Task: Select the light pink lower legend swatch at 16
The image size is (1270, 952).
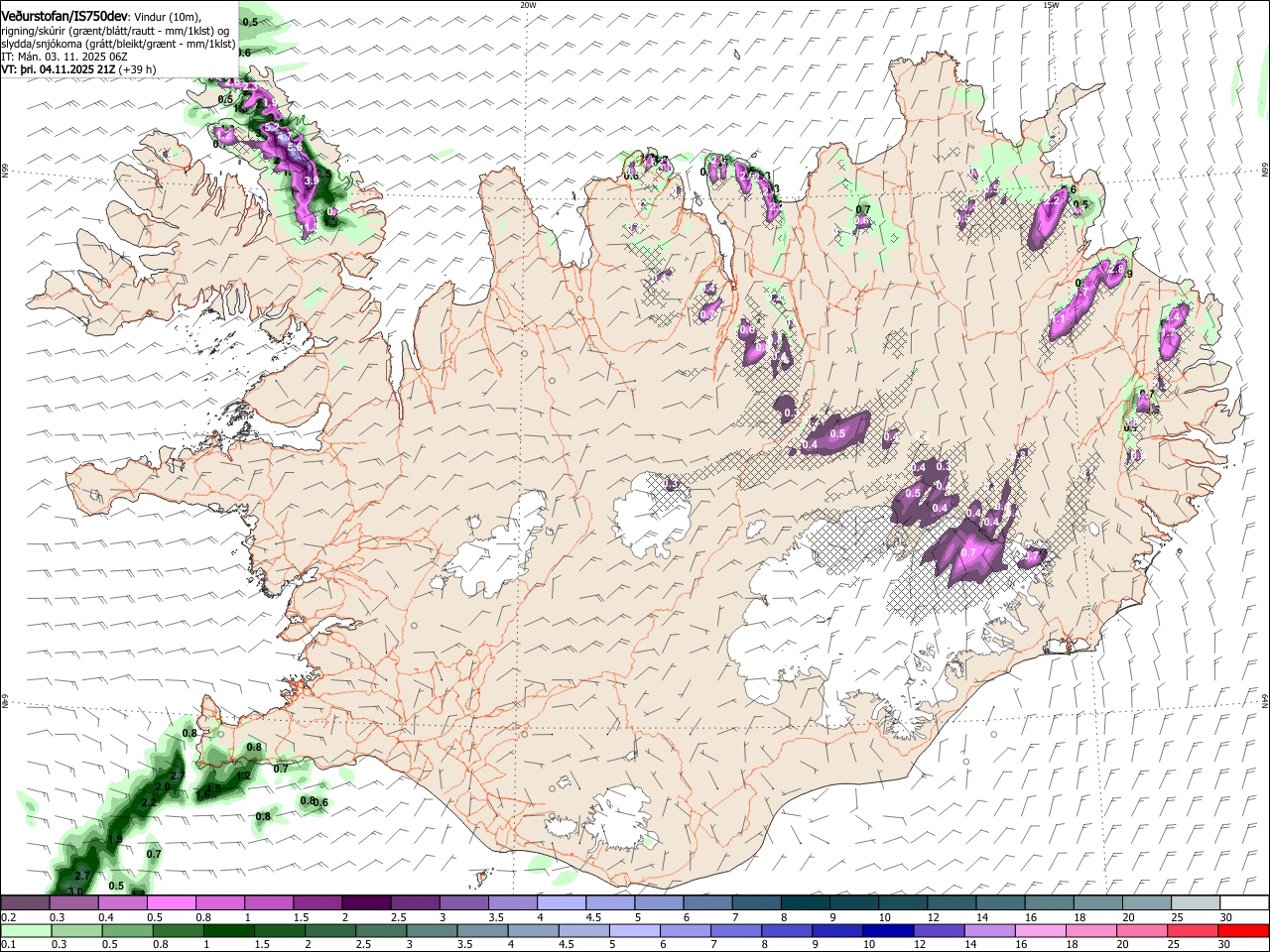Action: coord(1040,930)
